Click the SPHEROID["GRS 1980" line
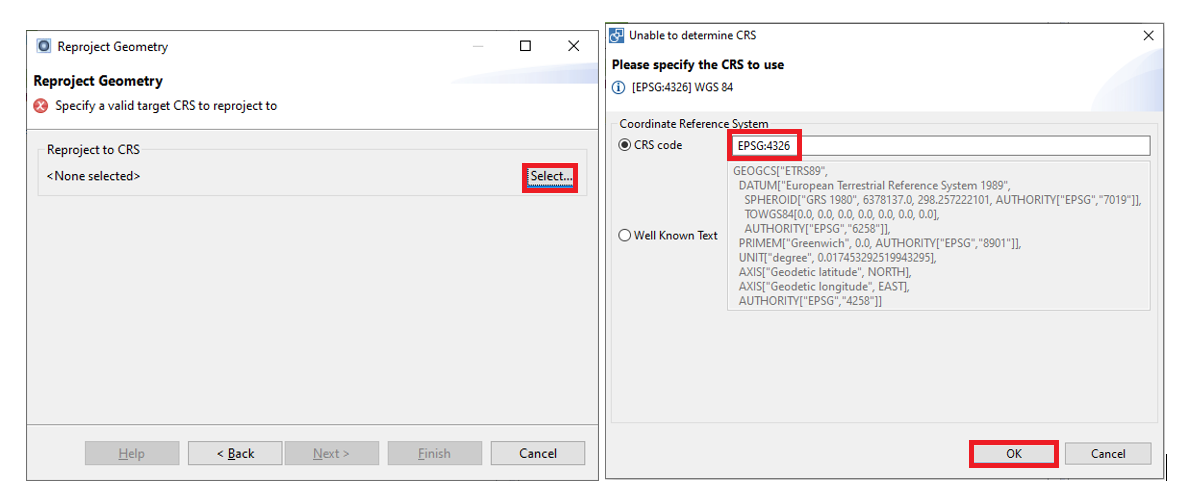The width and height of the screenshot is (1190, 495). pos(943,200)
